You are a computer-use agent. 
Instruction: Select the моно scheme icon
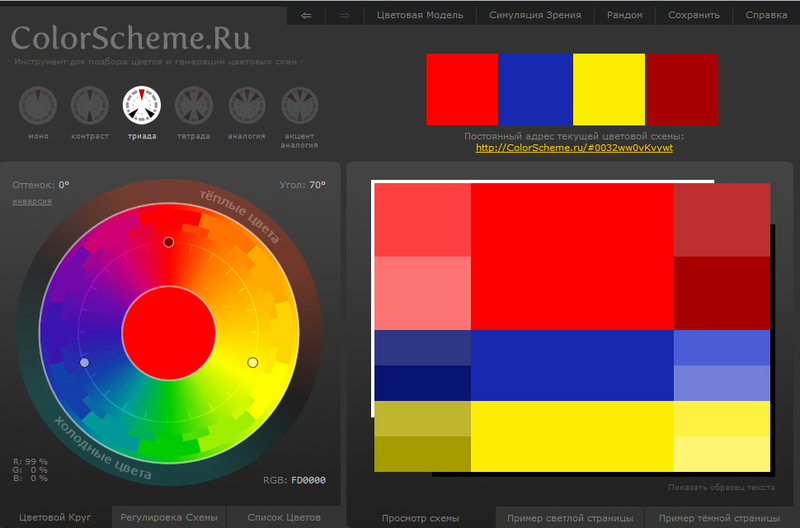pyautogui.click(x=38, y=106)
